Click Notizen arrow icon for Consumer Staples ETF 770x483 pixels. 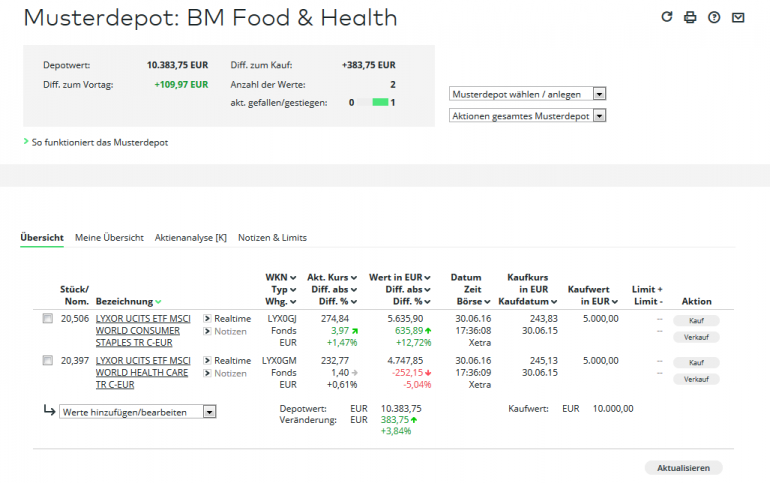[207, 331]
